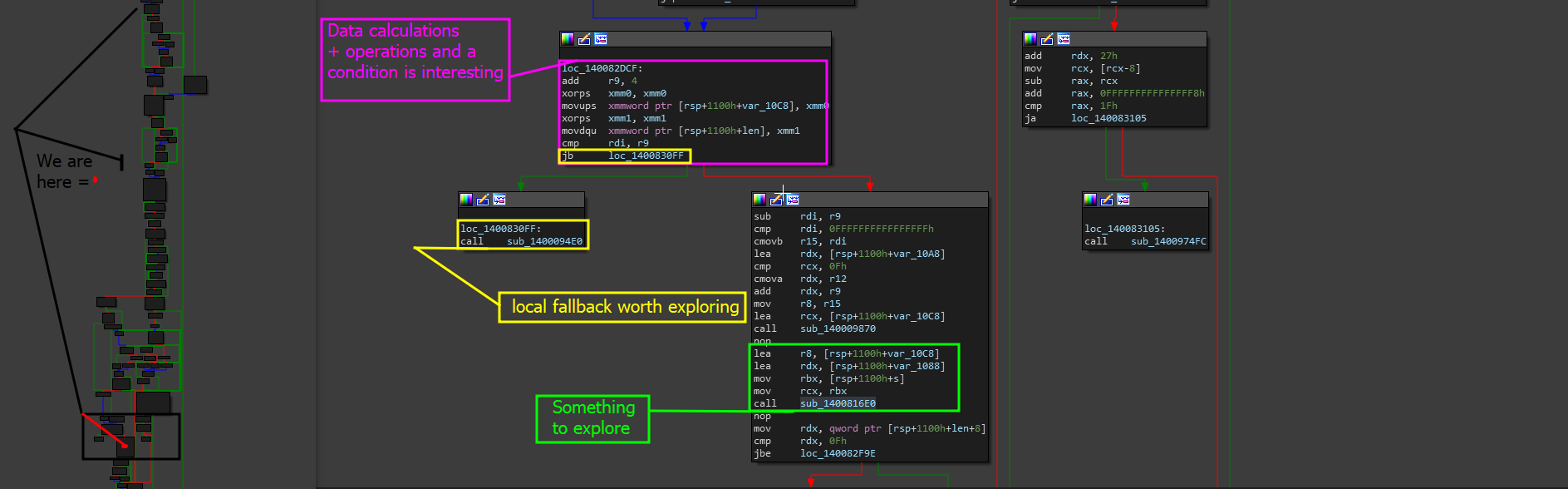Click the pencil icon on loc_140083105 block

pyautogui.click(x=1107, y=200)
